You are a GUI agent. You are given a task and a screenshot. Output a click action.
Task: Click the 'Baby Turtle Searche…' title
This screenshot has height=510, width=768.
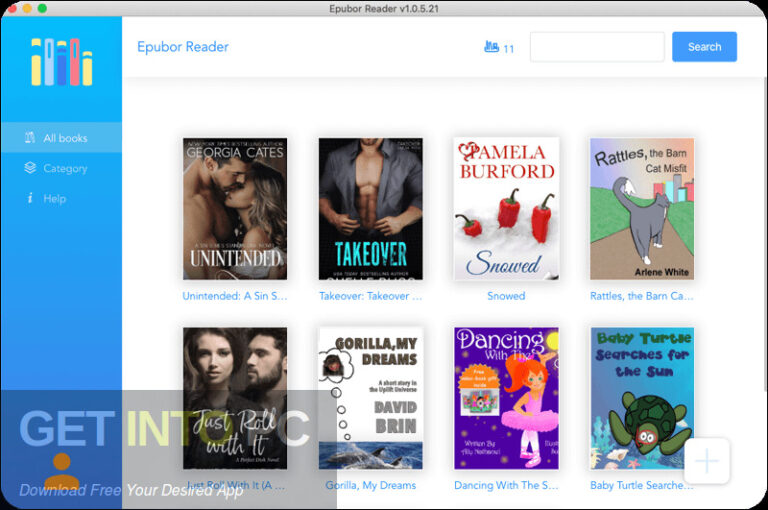[642, 485]
